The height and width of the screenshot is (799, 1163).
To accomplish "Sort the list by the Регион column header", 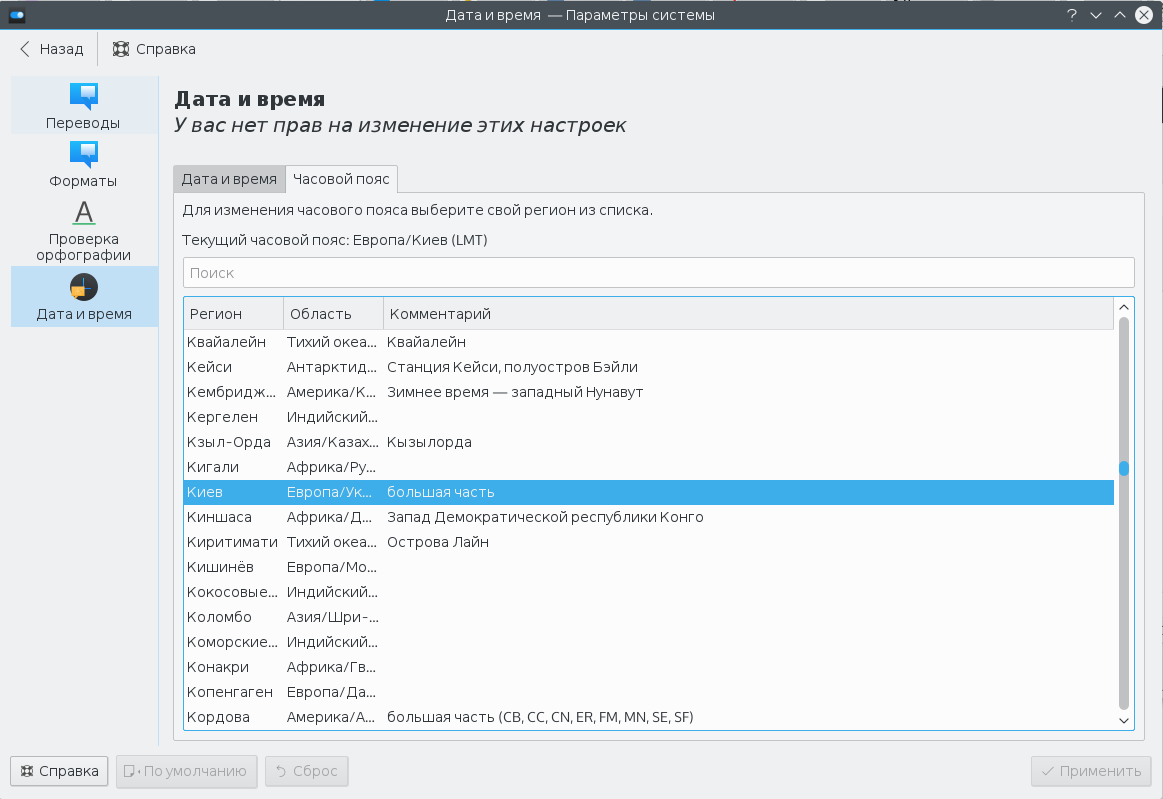I will (x=233, y=314).
